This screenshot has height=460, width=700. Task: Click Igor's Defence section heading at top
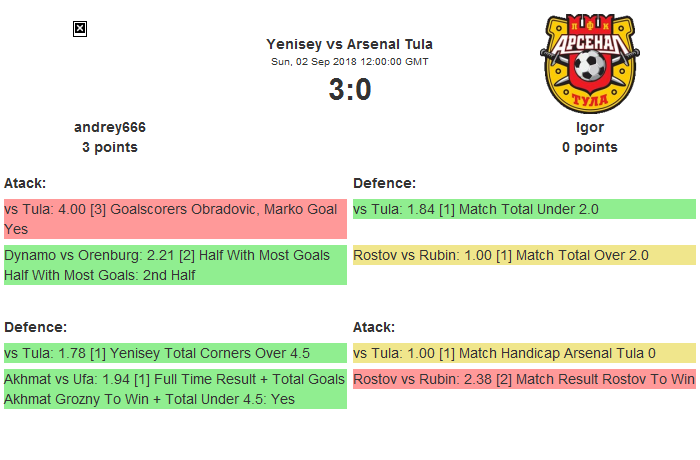pyautogui.click(x=384, y=183)
